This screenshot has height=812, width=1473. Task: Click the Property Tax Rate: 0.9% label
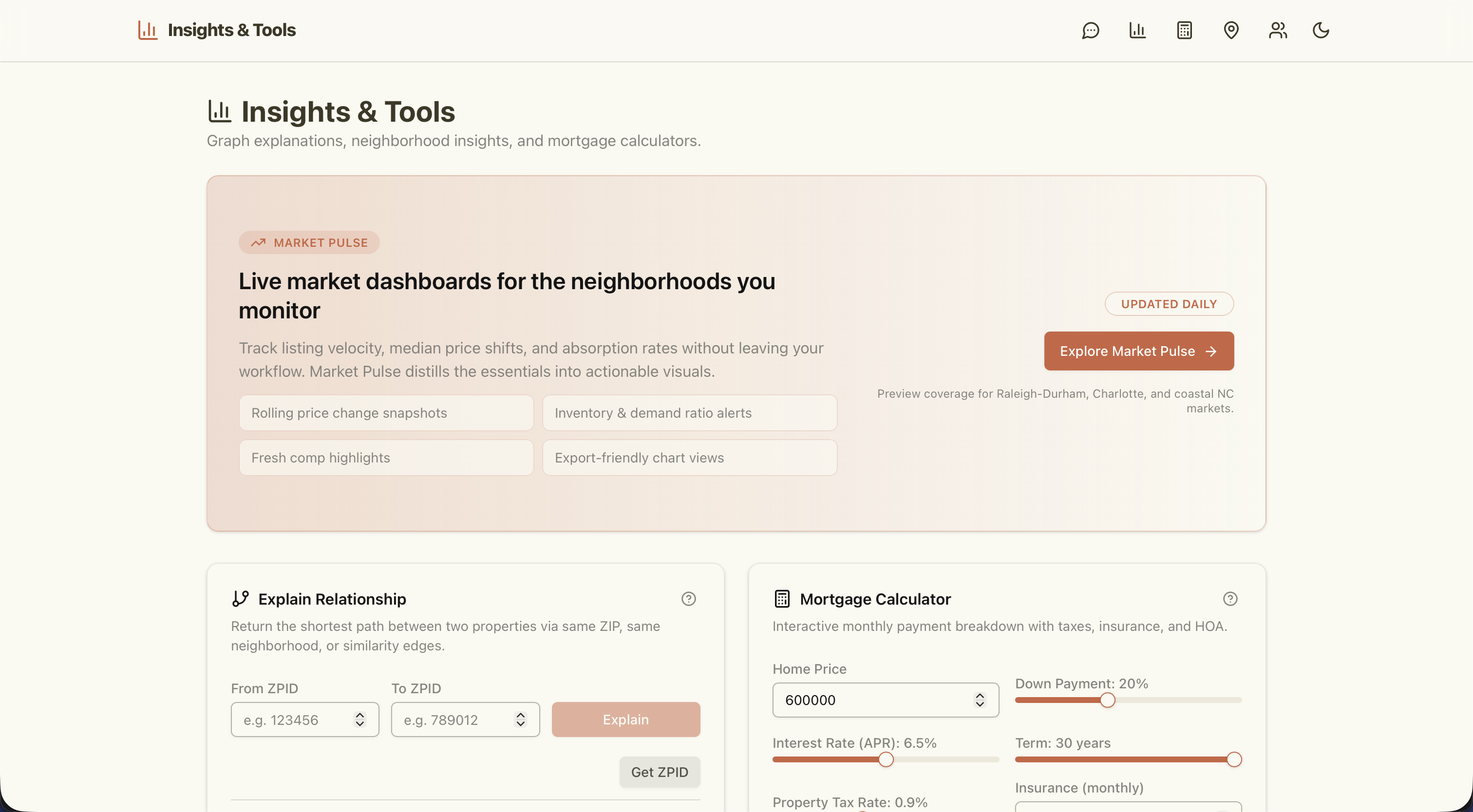point(850,802)
